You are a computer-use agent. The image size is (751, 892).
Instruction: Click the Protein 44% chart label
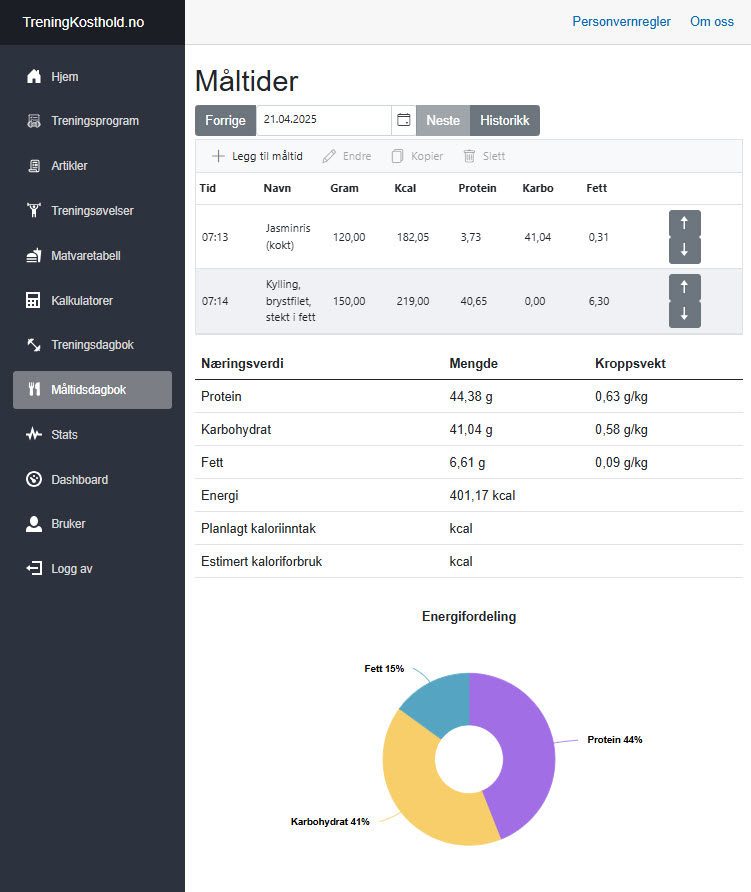[614, 740]
